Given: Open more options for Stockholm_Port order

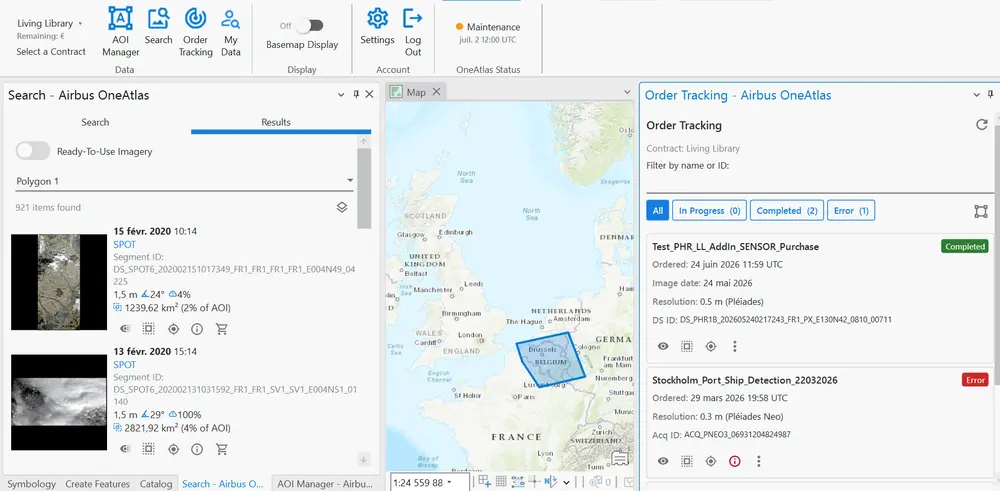Looking at the screenshot, I should click(x=758, y=461).
